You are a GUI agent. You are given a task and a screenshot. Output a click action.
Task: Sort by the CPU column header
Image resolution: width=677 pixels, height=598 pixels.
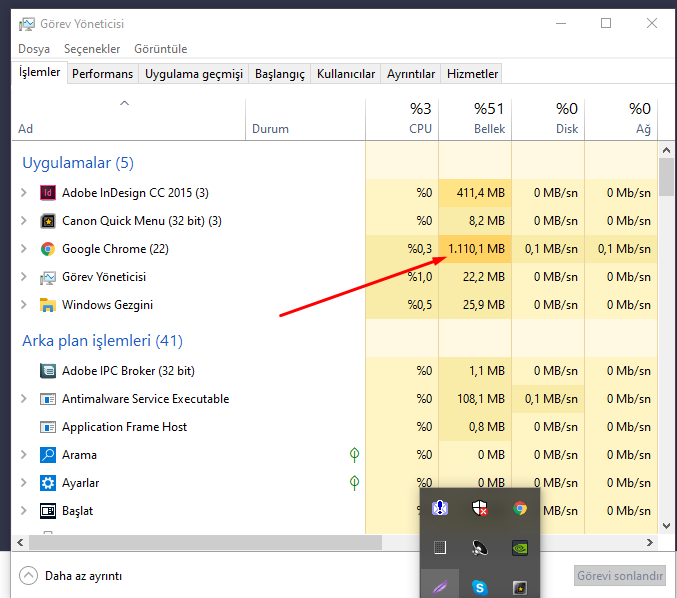pos(402,119)
